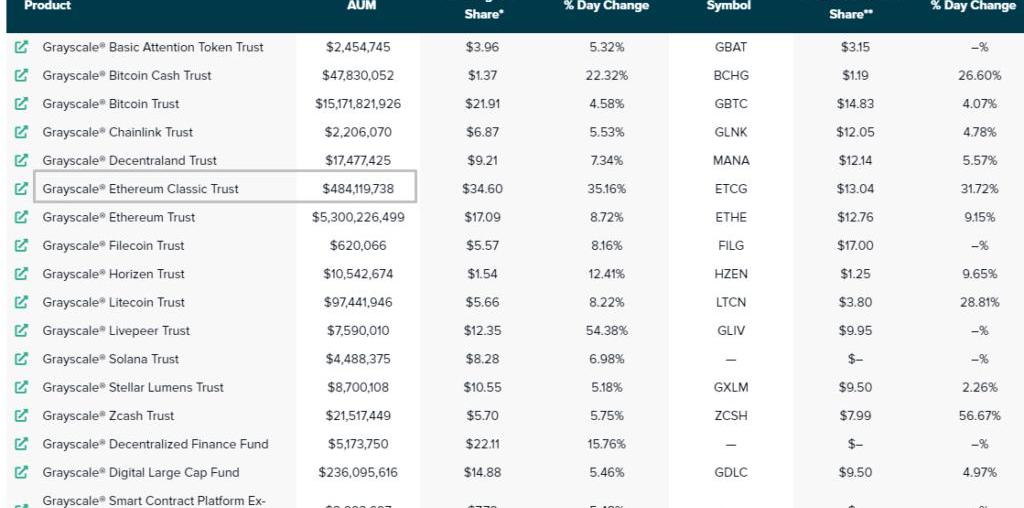Click the Product column header
Screen dimensions: 1024x508
coord(47,6)
